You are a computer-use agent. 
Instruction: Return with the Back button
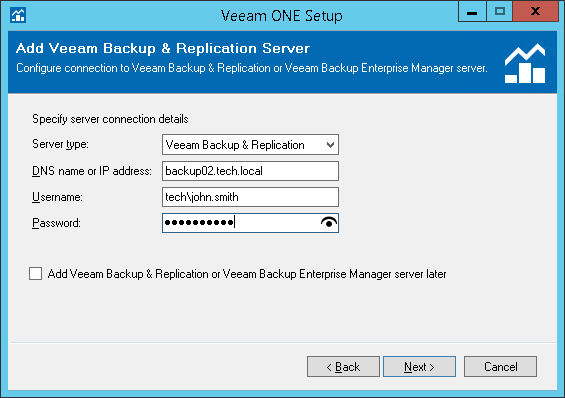coord(343,367)
